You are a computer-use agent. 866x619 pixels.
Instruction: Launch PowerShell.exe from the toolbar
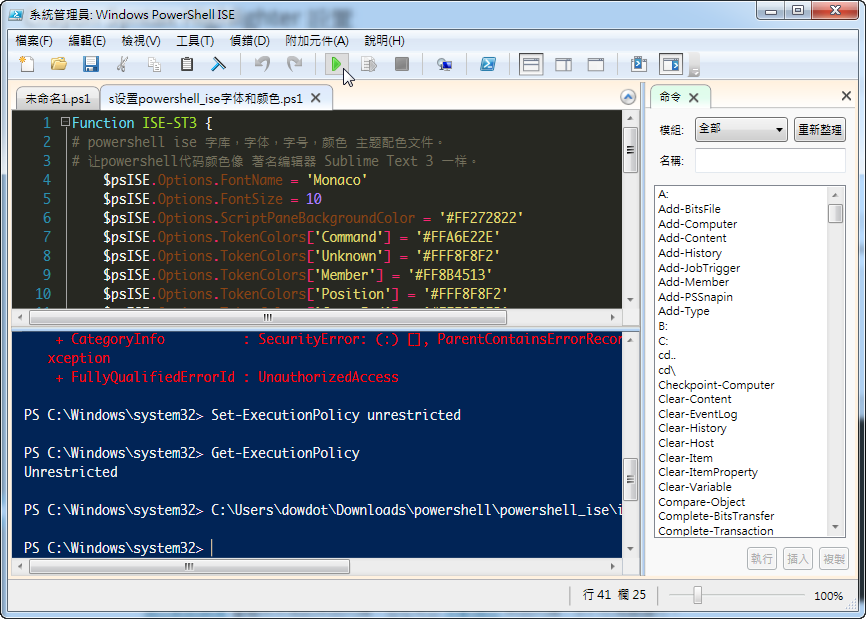[x=488, y=64]
